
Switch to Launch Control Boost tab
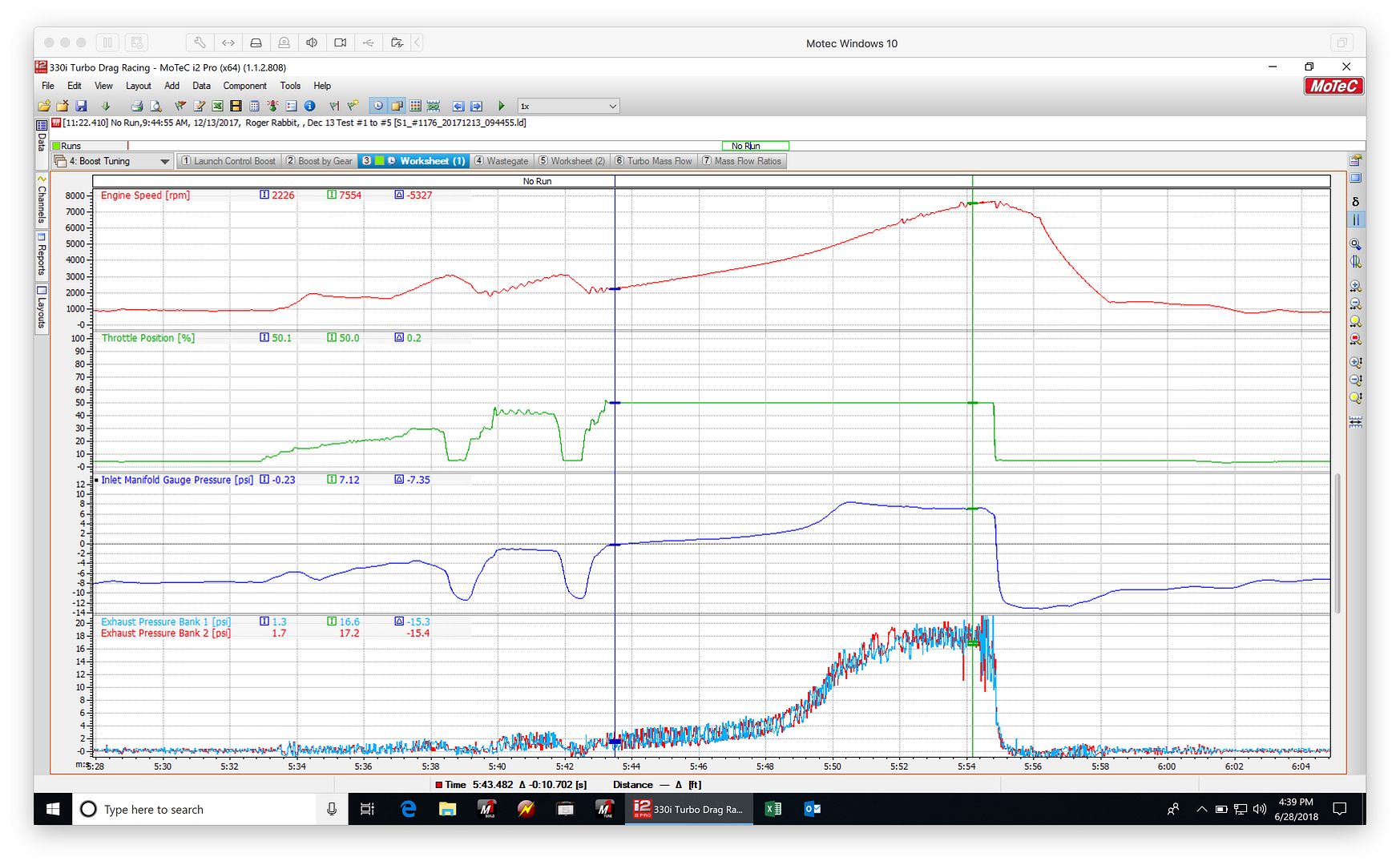click(228, 161)
